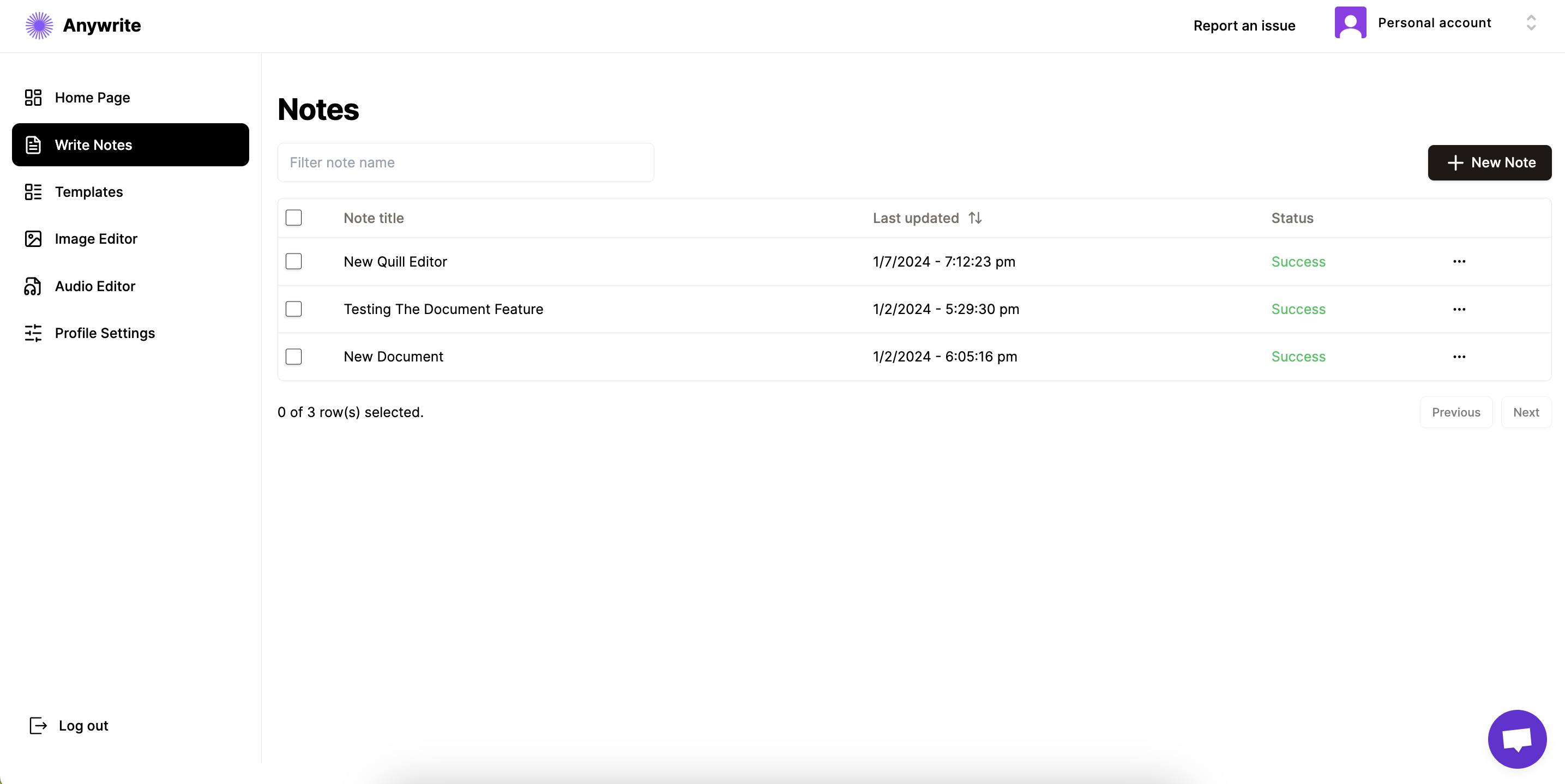The width and height of the screenshot is (1565, 784).
Task: Select the New Document row checkbox
Action: (293, 357)
